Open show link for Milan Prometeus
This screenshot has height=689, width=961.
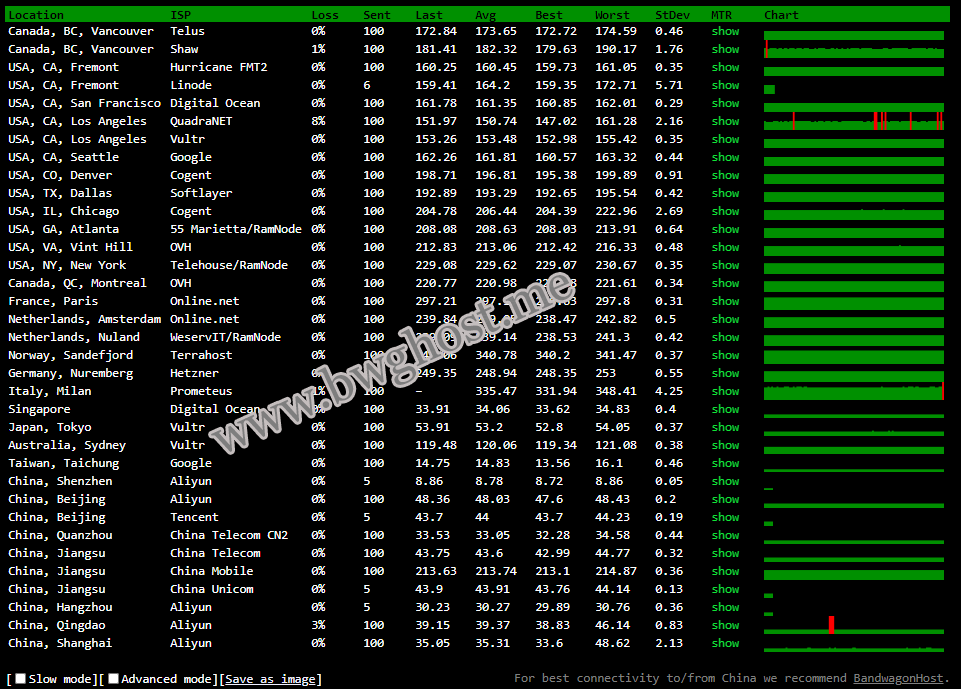pos(725,391)
